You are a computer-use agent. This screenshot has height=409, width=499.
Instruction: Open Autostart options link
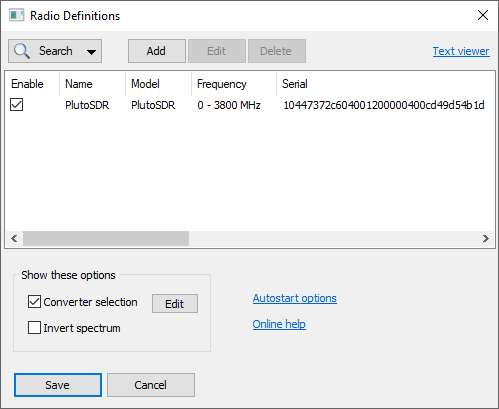295,298
